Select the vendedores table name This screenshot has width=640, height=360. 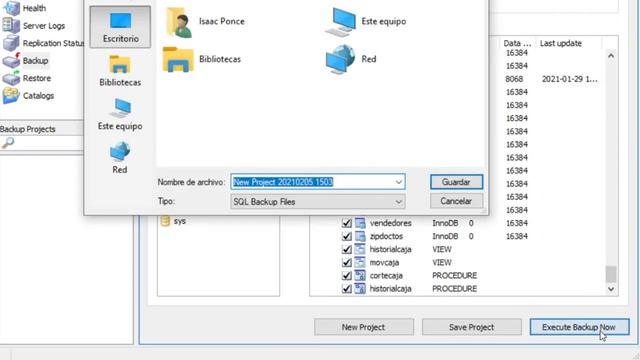[390, 223]
